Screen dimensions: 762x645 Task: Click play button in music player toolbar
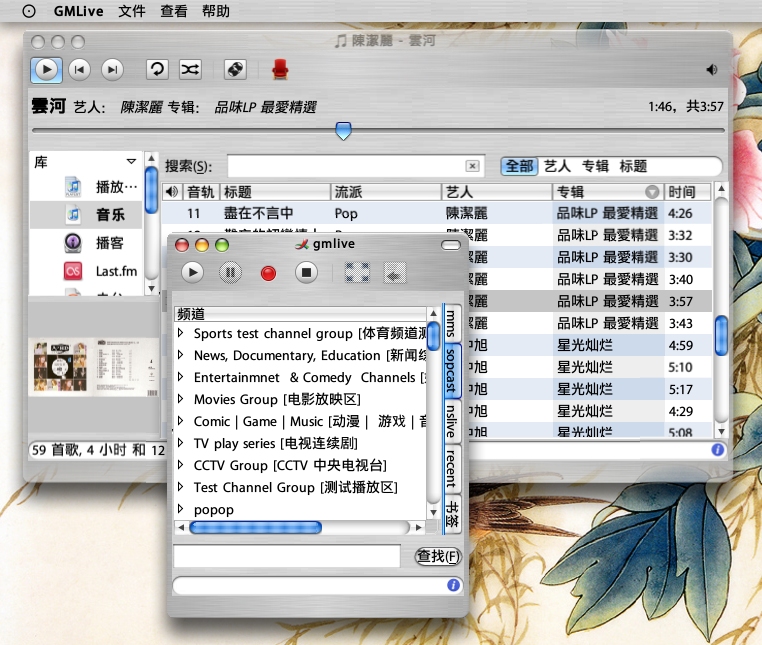pyautogui.click(x=47, y=70)
